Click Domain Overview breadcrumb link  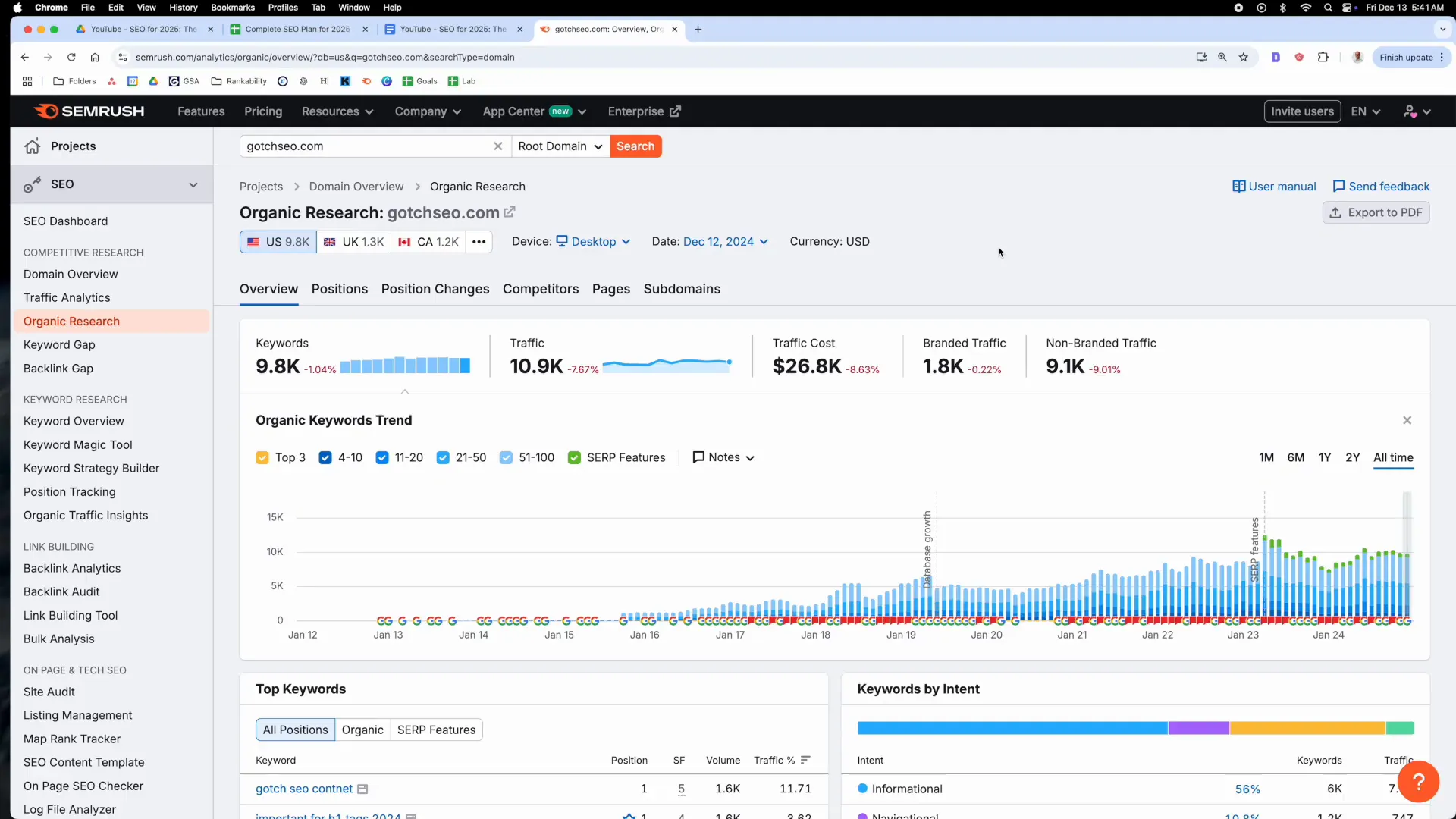click(356, 187)
